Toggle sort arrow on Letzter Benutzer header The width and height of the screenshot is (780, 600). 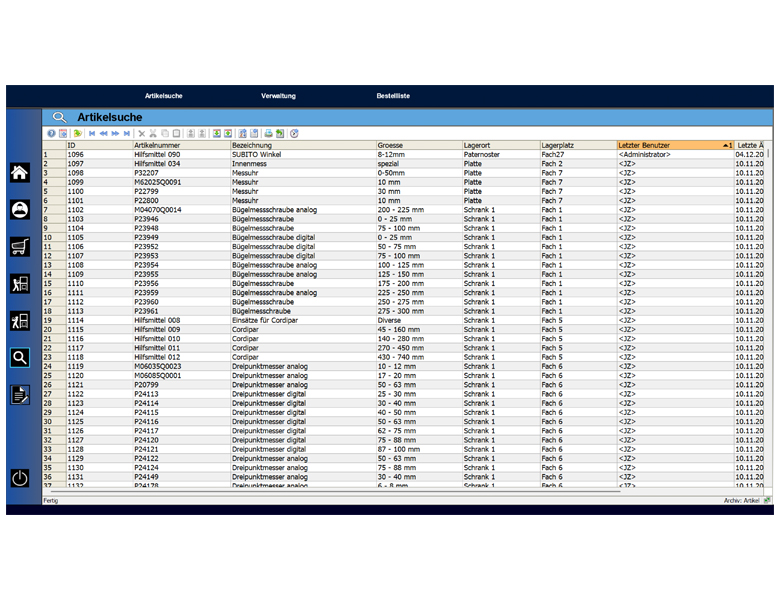coord(727,145)
